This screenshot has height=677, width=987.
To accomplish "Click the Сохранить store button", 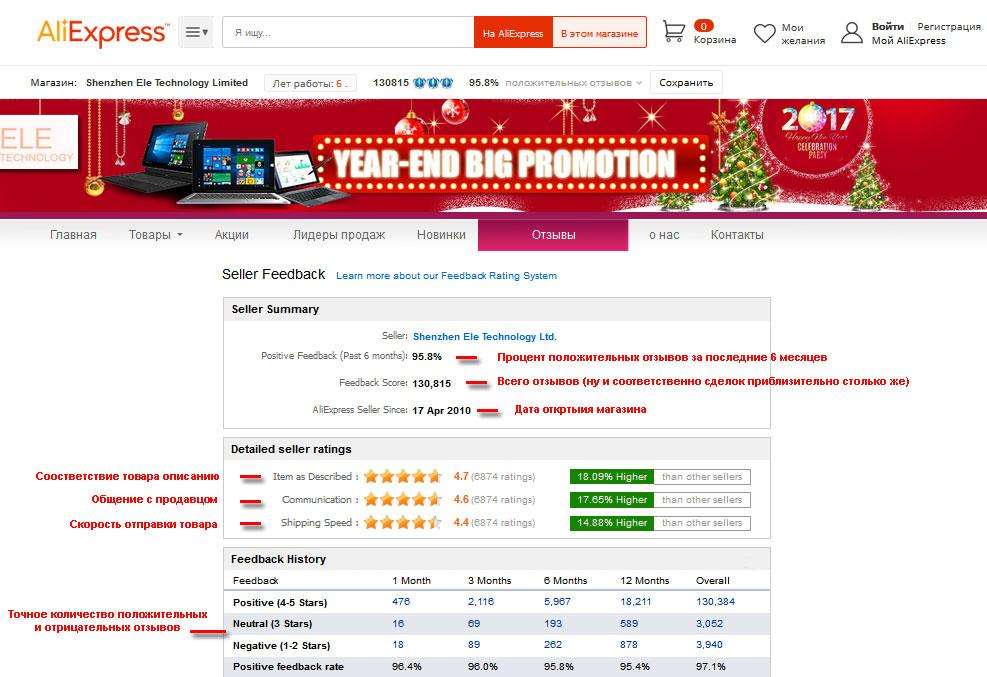I will point(686,82).
